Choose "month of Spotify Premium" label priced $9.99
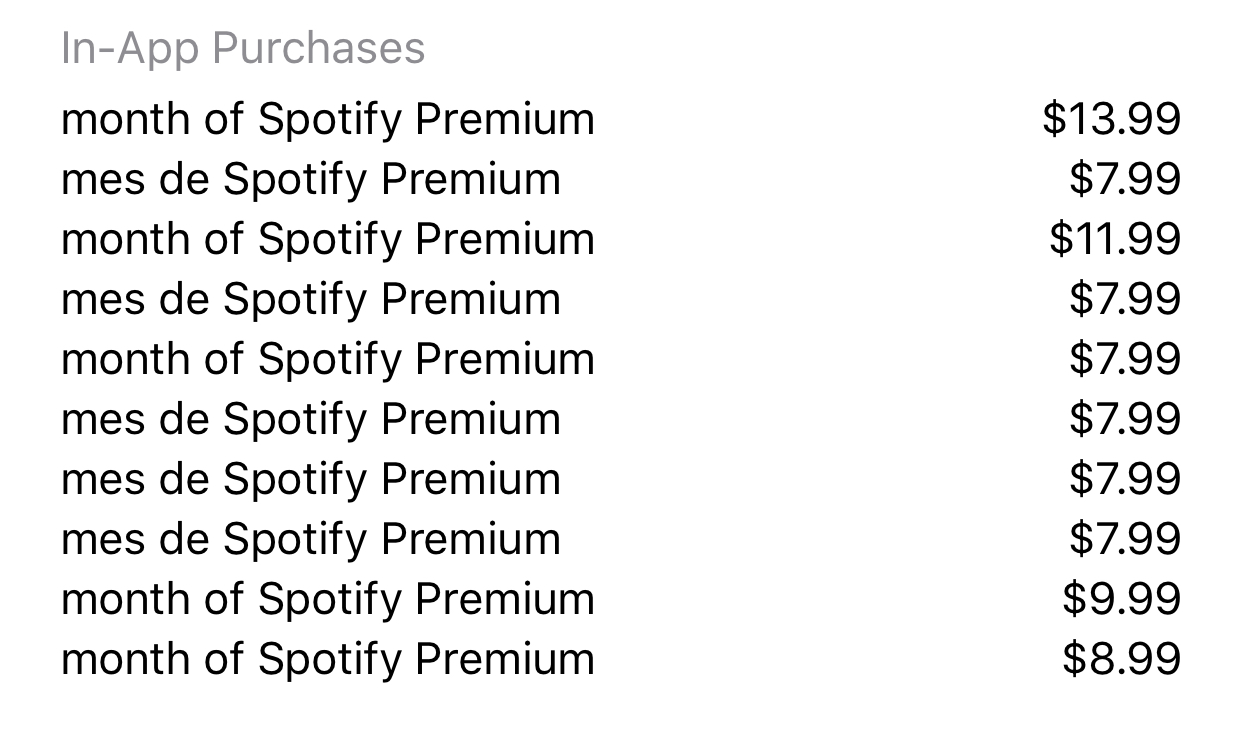The width and height of the screenshot is (1242, 737). (x=328, y=599)
